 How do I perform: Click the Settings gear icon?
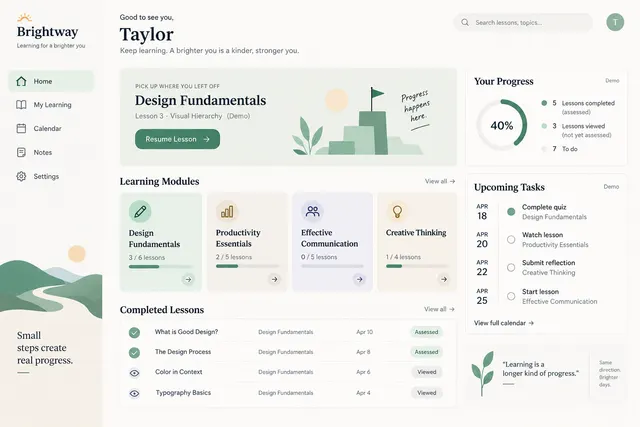[21, 176]
